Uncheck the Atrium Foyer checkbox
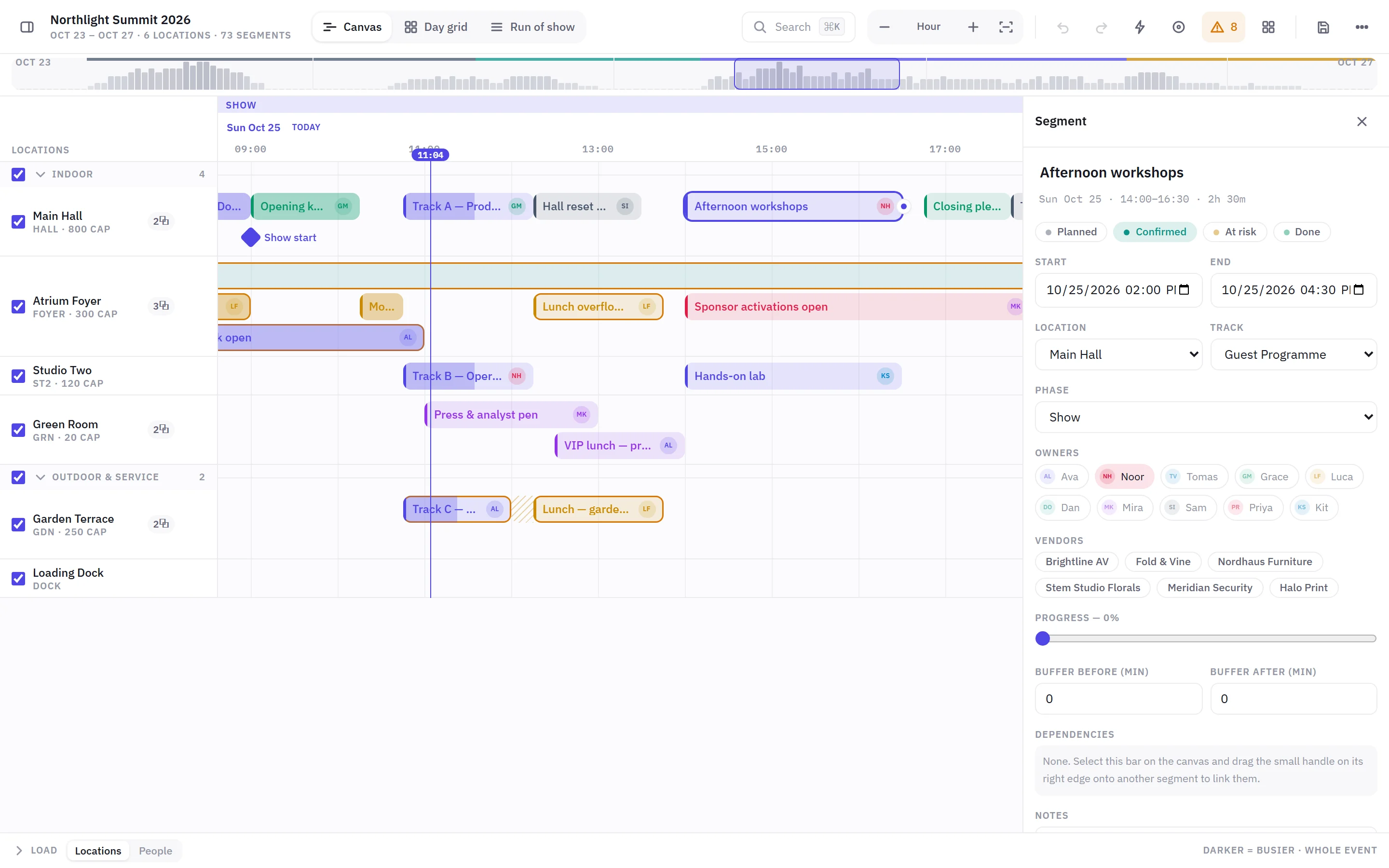Image resolution: width=1389 pixels, height=868 pixels. coord(18,307)
